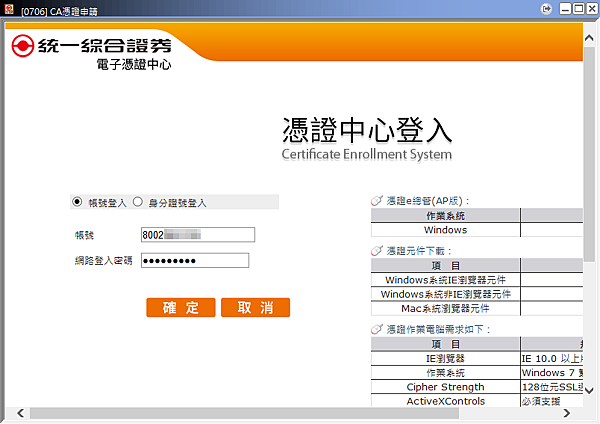The width and height of the screenshot is (600, 424).
Task: Click the horizontal scrollbar thumb
Action: pos(244,413)
